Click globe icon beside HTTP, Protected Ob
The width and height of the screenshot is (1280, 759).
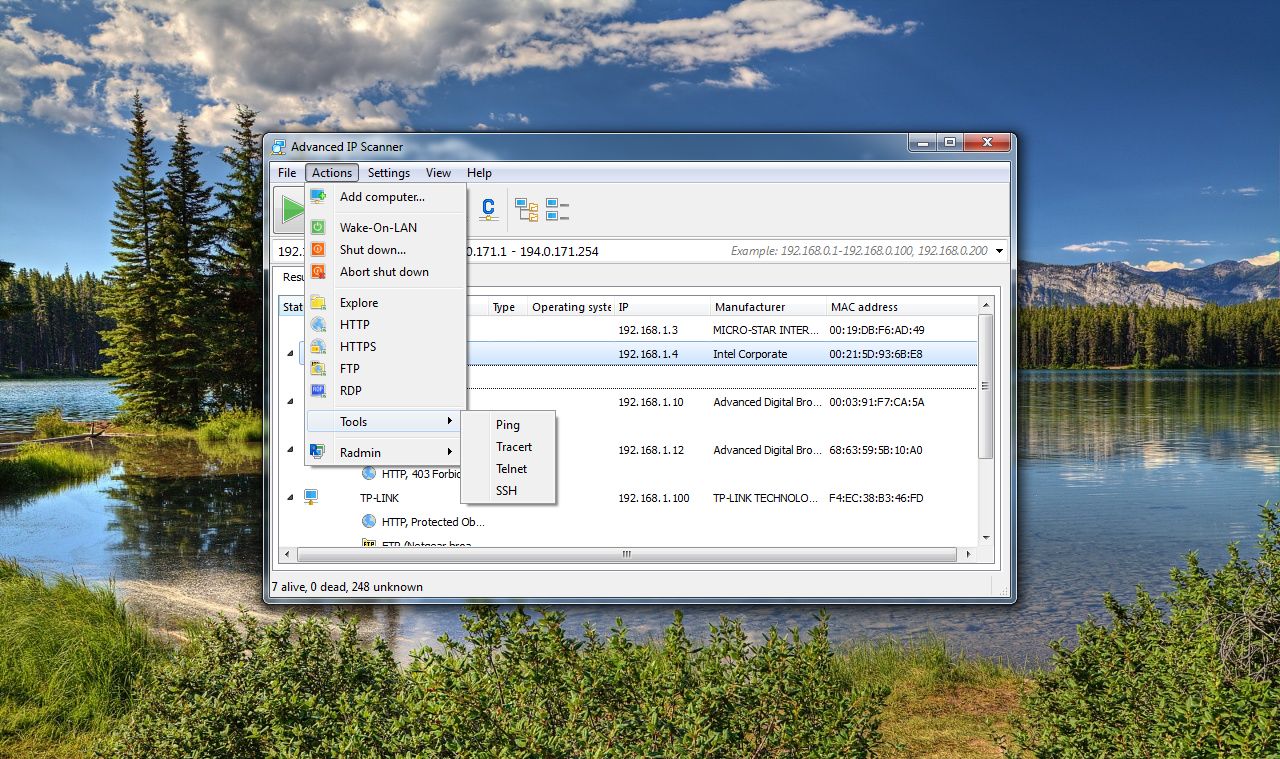click(369, 521)
